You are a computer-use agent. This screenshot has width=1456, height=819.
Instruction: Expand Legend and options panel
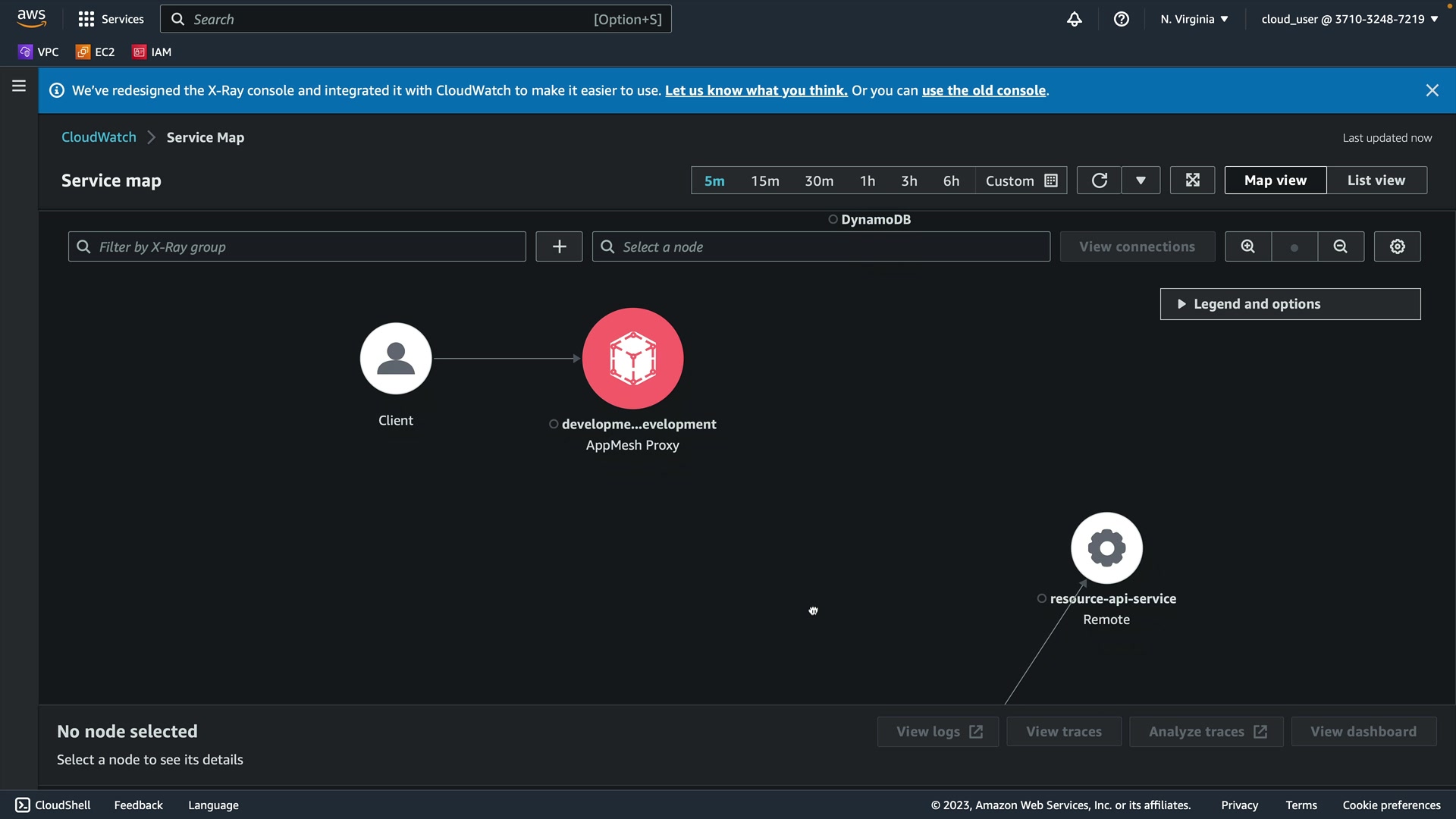point(1289,304)
